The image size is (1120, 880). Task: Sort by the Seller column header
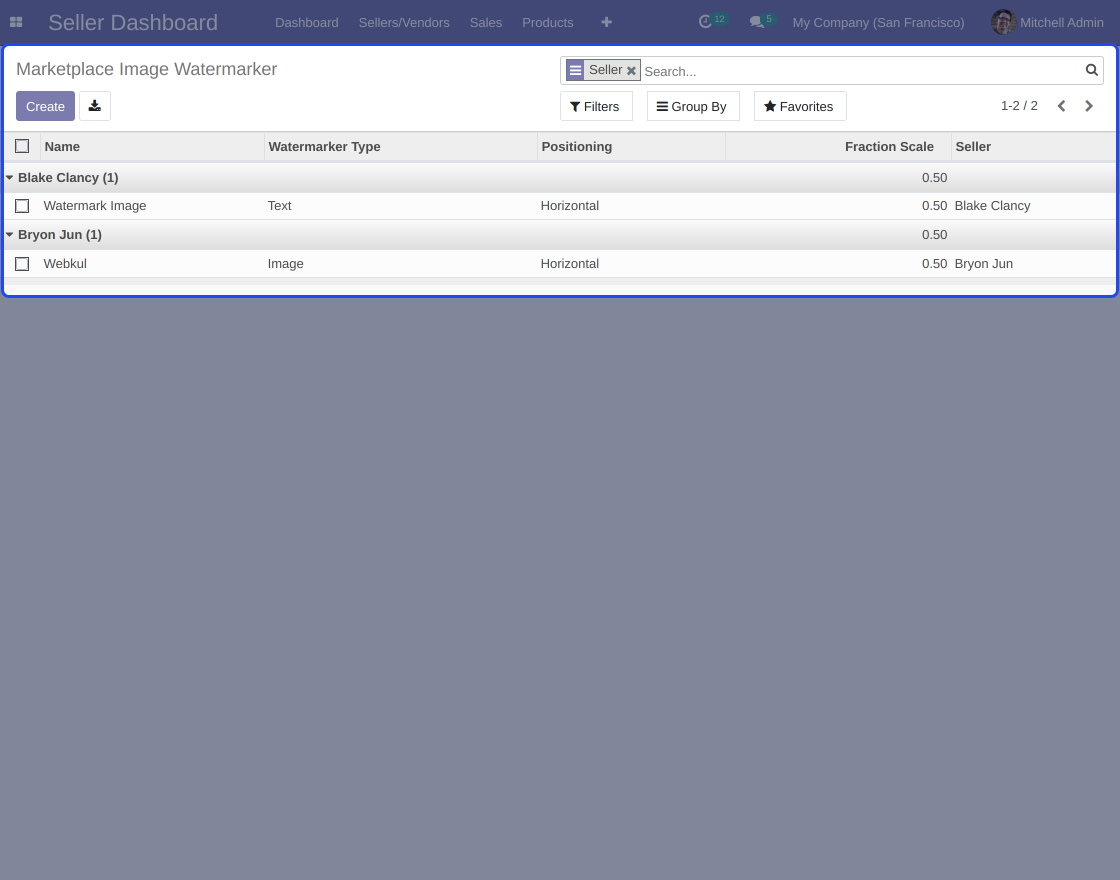tap(1033, 146)
